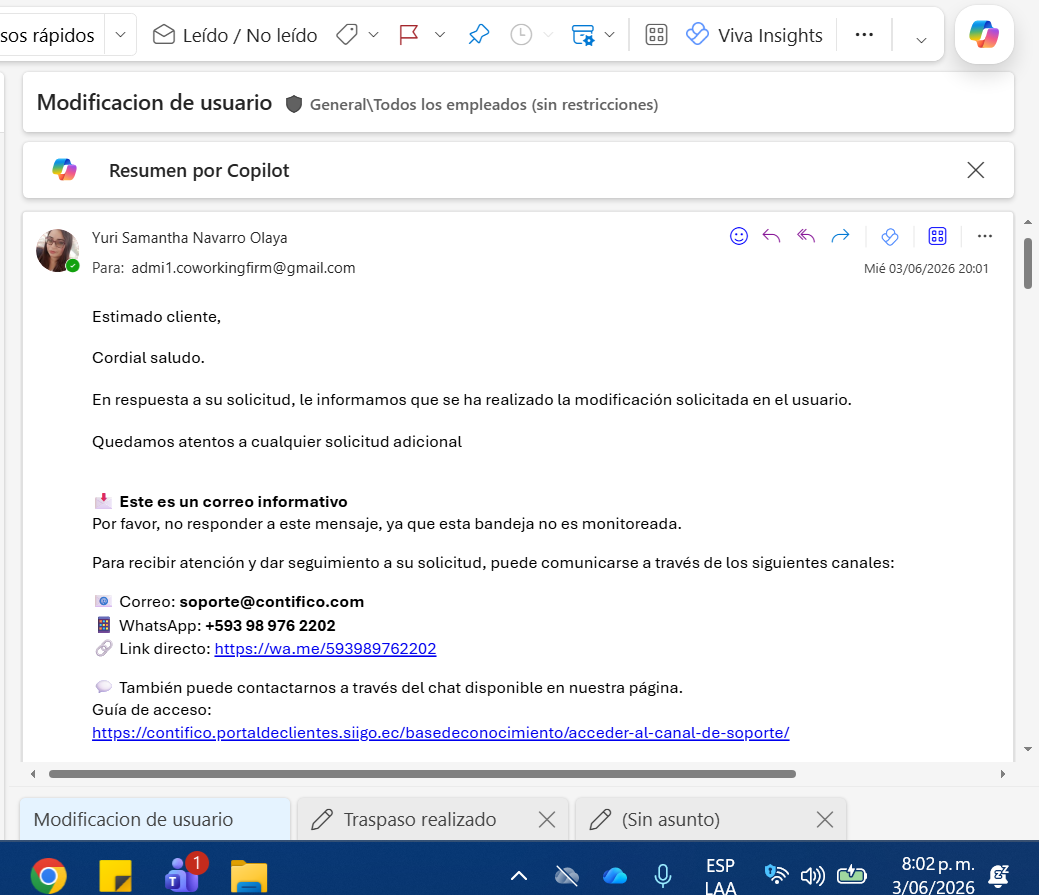
Task: Open the Pasos rápidos dropdown arrow
Action: click(120, 34)
